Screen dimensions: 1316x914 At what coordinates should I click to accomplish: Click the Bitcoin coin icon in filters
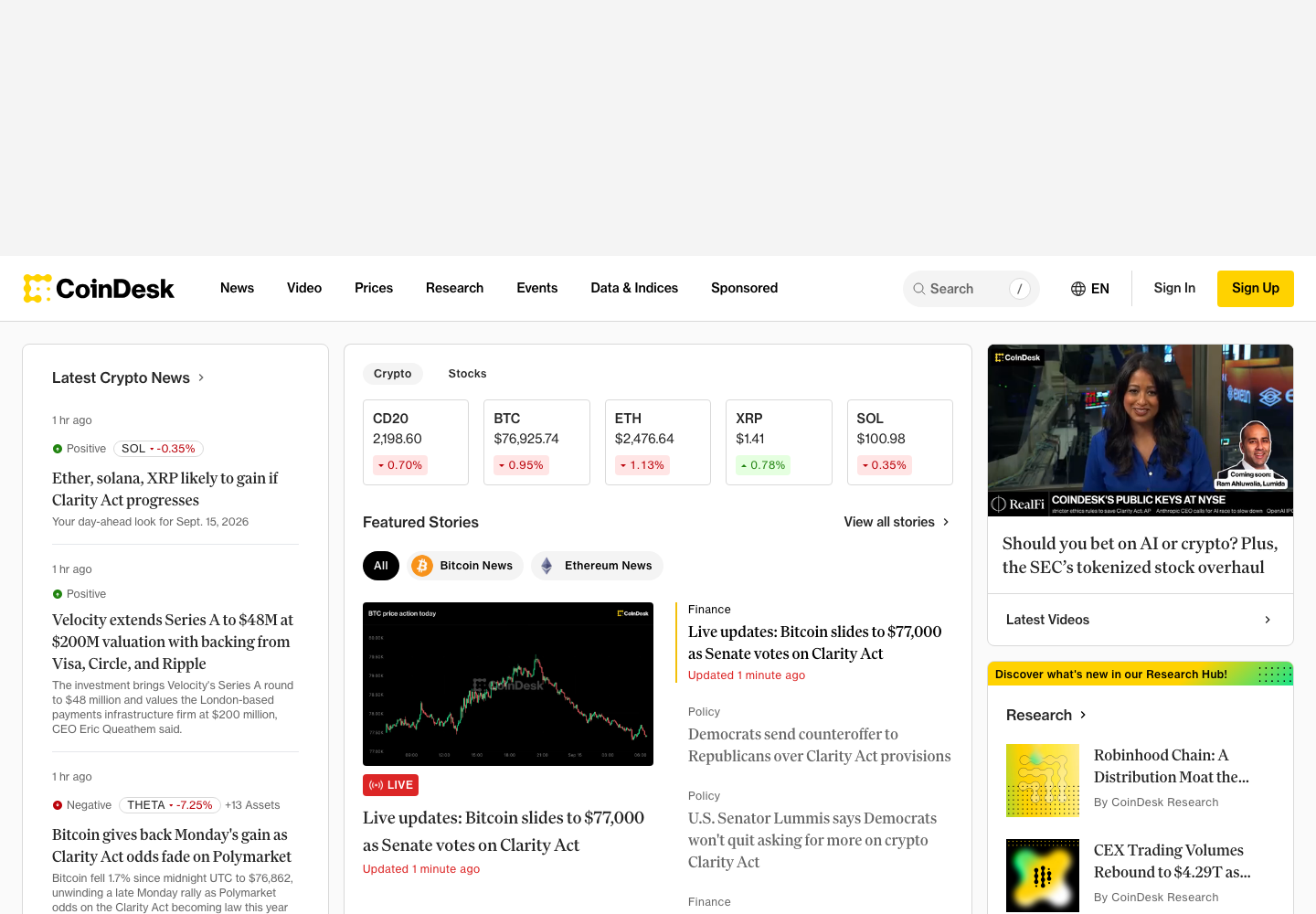(422, 566)
